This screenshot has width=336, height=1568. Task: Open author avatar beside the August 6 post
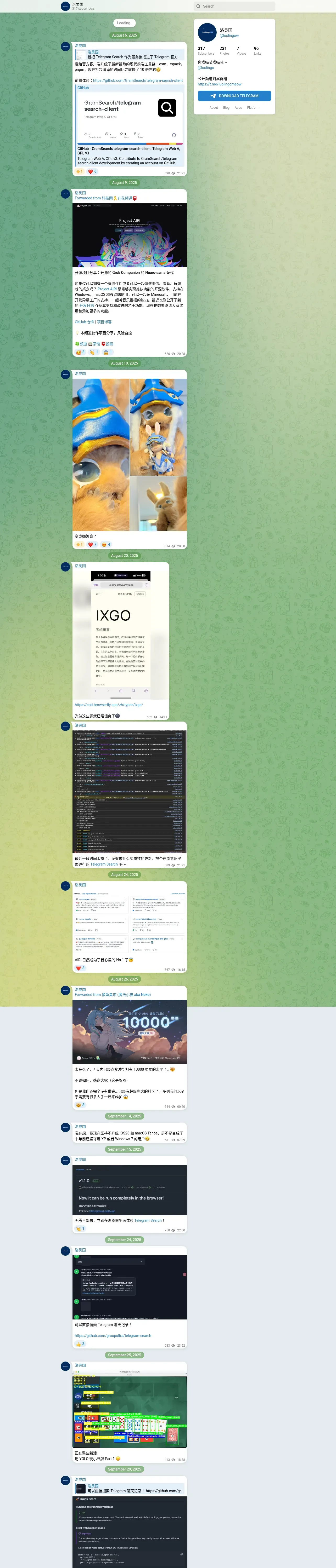65,46
